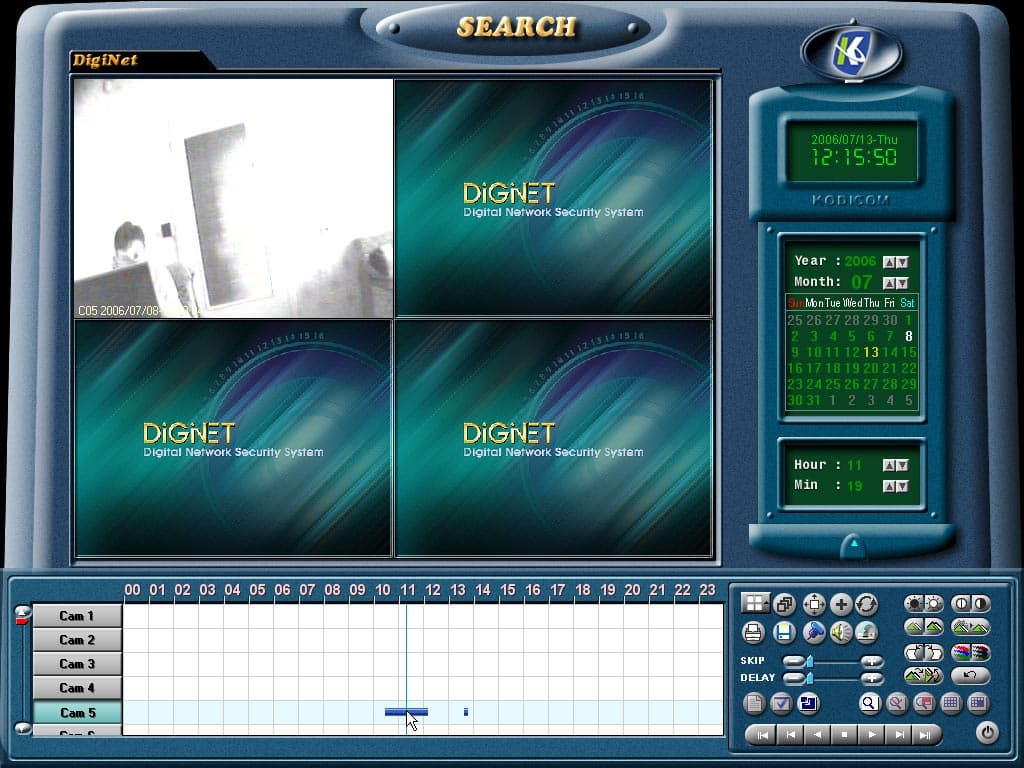Click the SKIP slider plus button

872,661
